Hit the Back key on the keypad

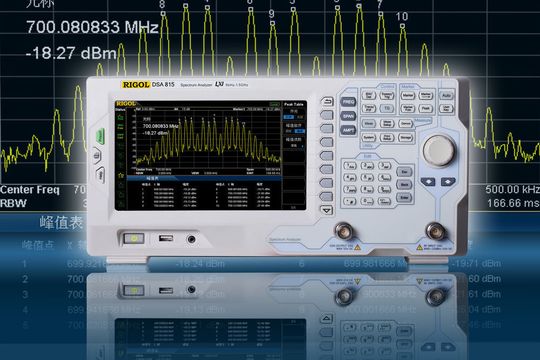click(404, 185)
